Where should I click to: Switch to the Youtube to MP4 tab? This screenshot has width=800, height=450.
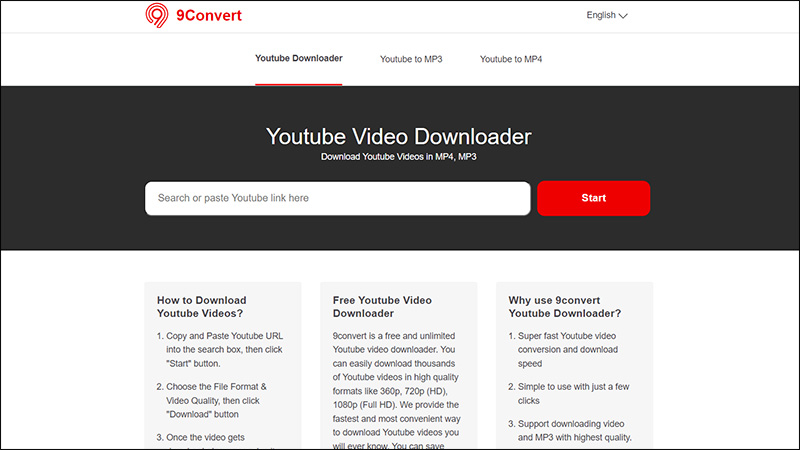click(x=511, y=59)
